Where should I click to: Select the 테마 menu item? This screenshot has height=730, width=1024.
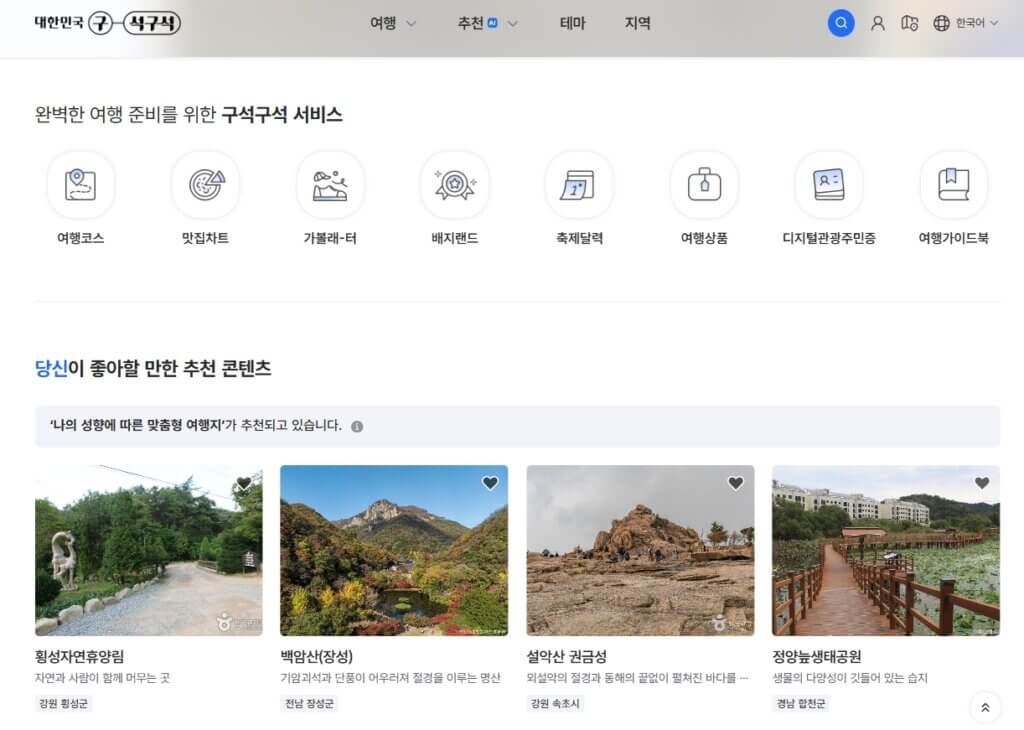point(572,23)
